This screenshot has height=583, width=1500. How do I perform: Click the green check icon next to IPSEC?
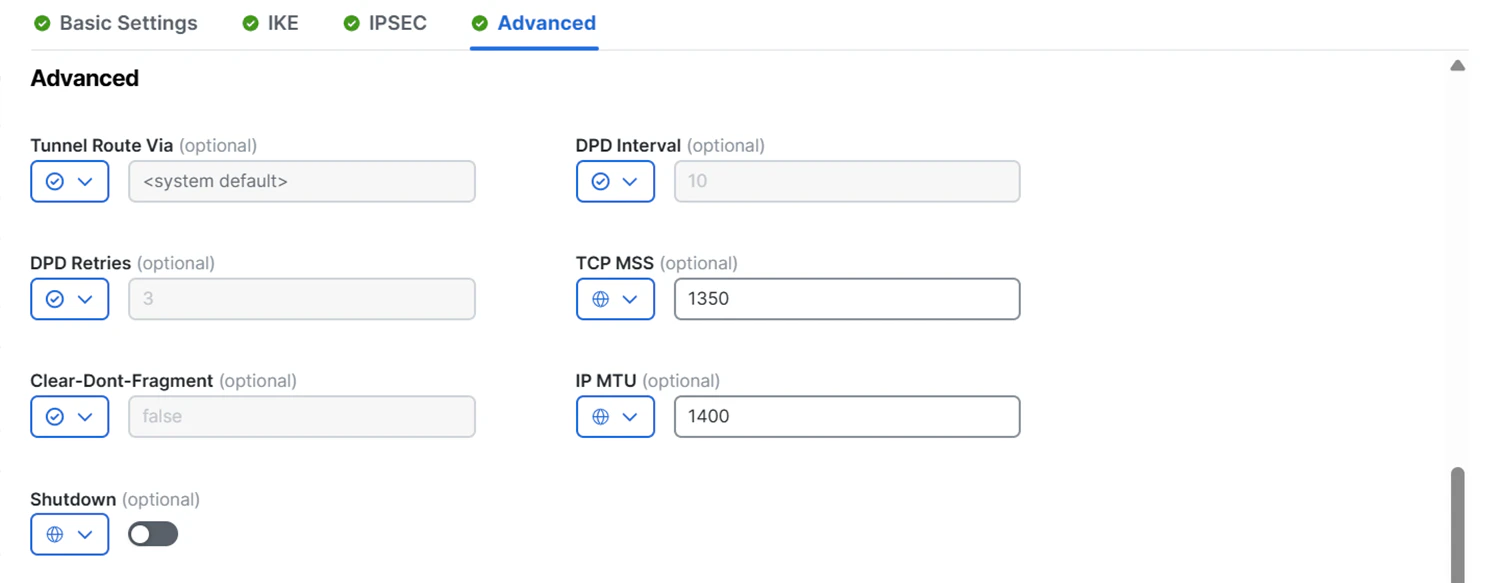pyautogui.click(x=351, y=23)
